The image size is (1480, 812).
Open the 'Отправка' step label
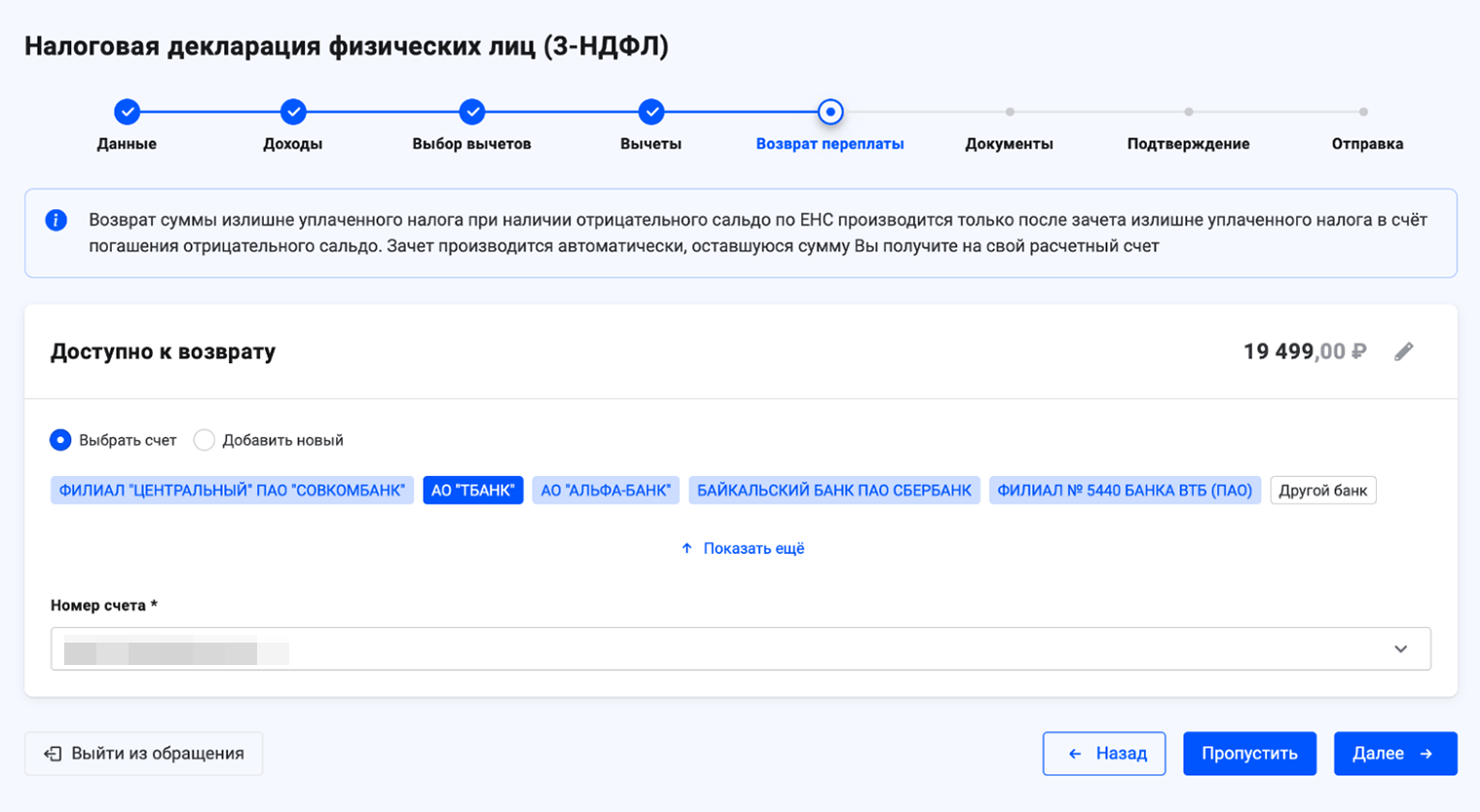click(1367, 144)
